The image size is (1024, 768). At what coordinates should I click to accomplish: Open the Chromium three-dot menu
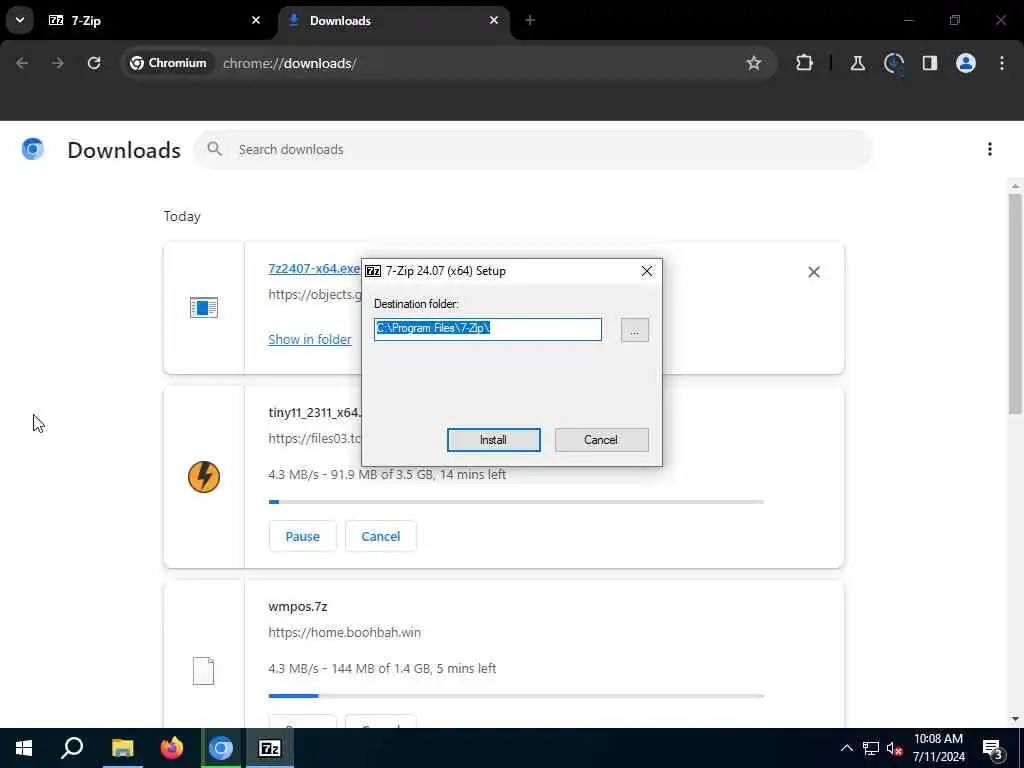point(1001,63)
